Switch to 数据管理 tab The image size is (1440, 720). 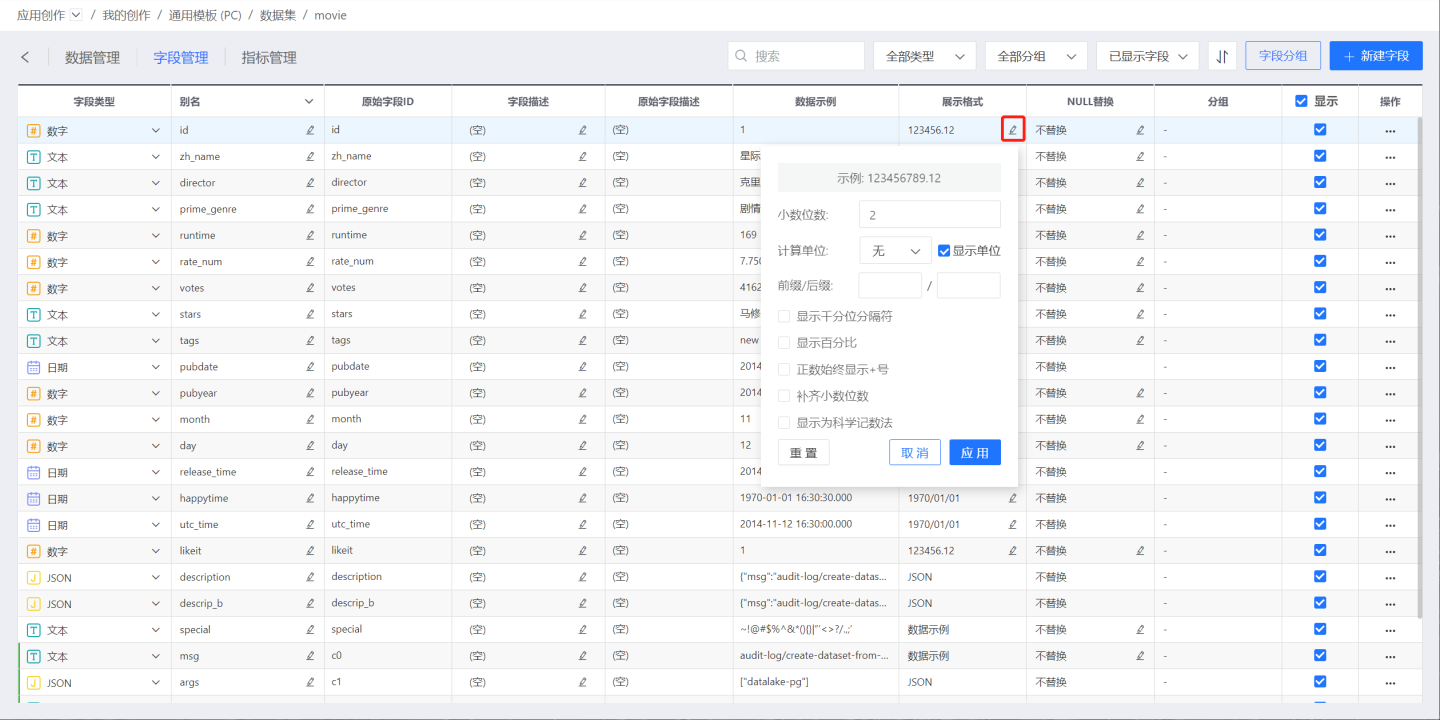tap(92, 57)
